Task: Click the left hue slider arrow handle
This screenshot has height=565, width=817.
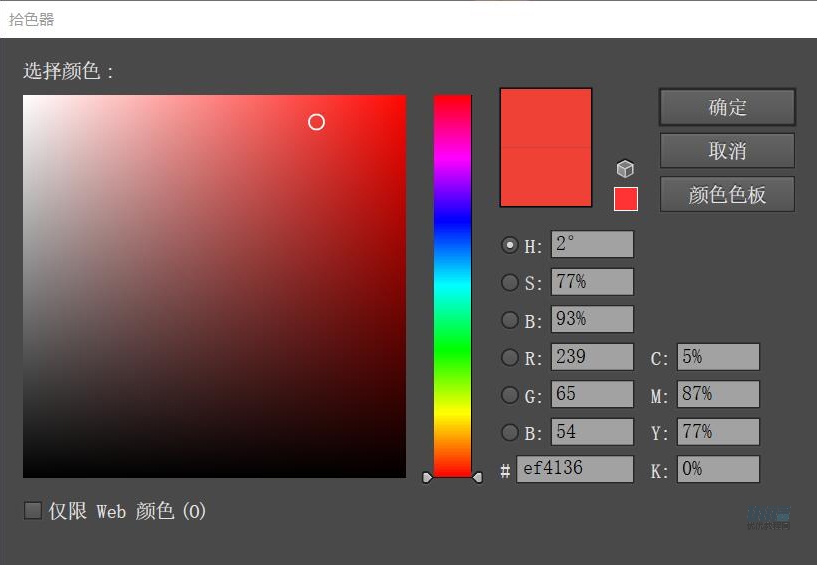Action: pos(427,477)
